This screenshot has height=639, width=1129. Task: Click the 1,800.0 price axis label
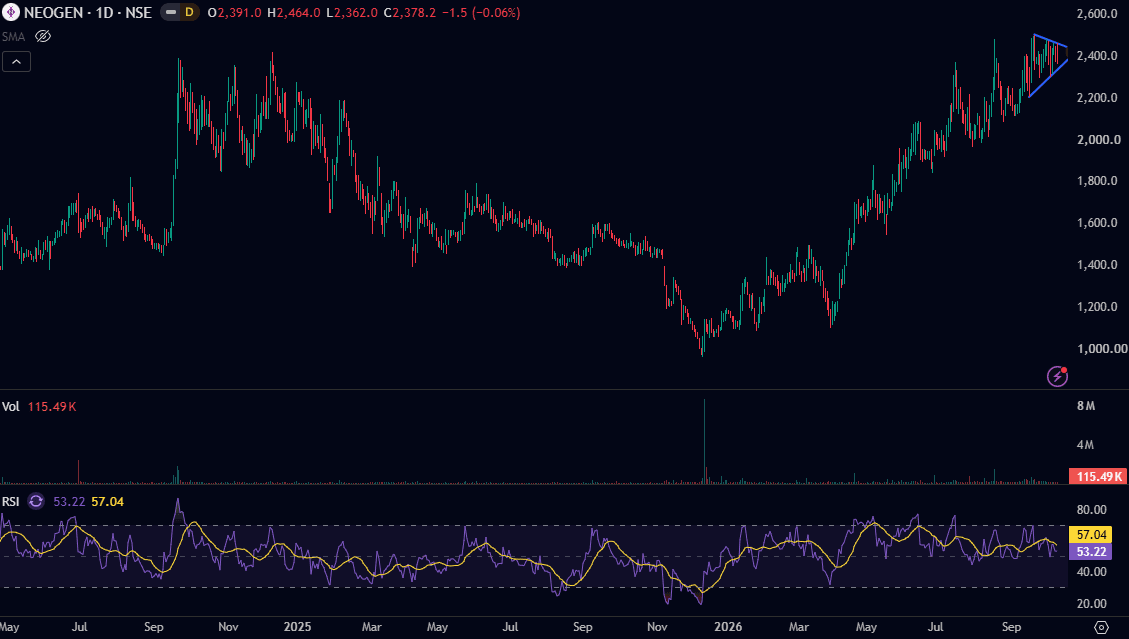pyautogui.click(x=1097, y=181)
